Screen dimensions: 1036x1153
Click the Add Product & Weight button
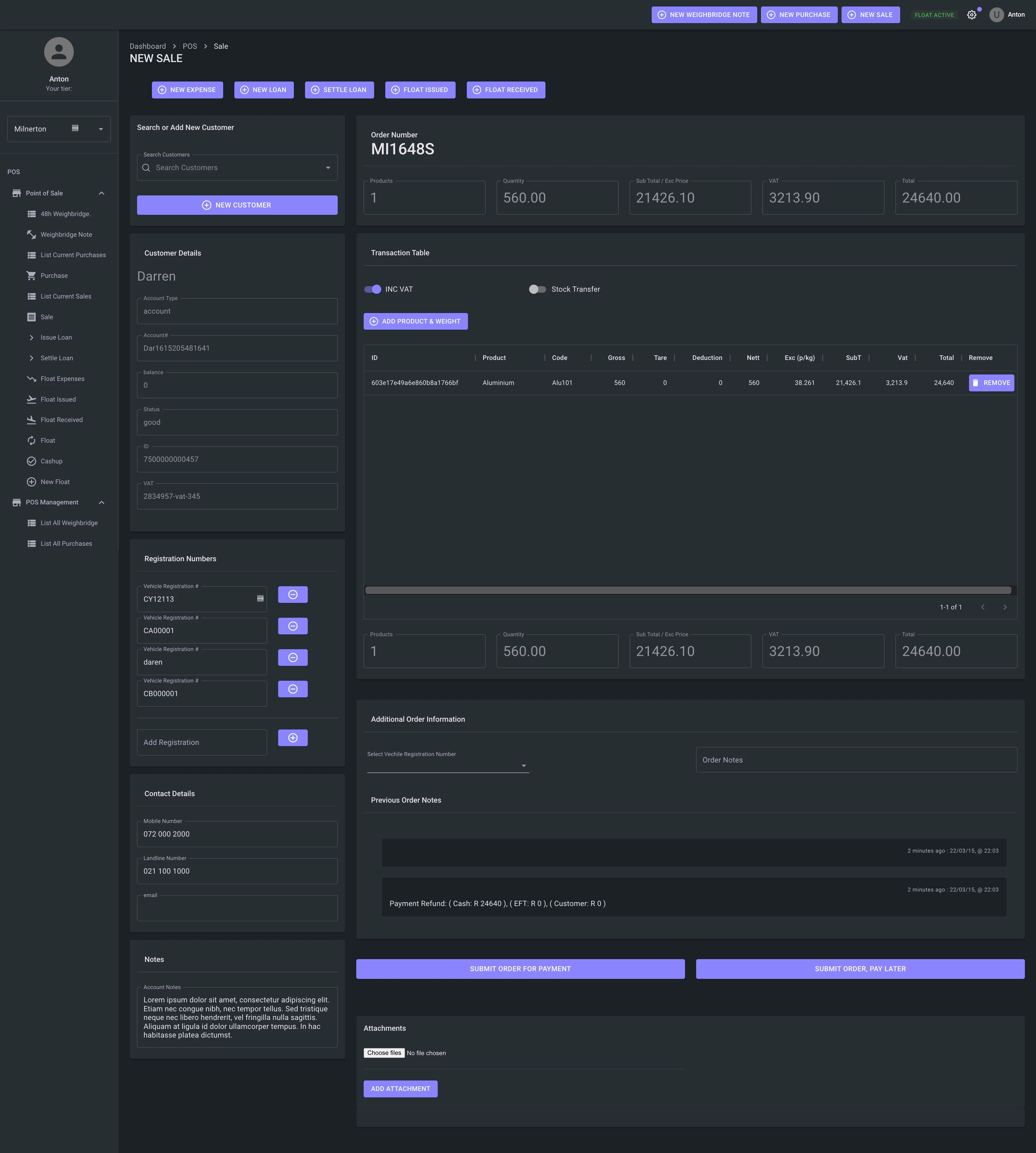point(415,322)
